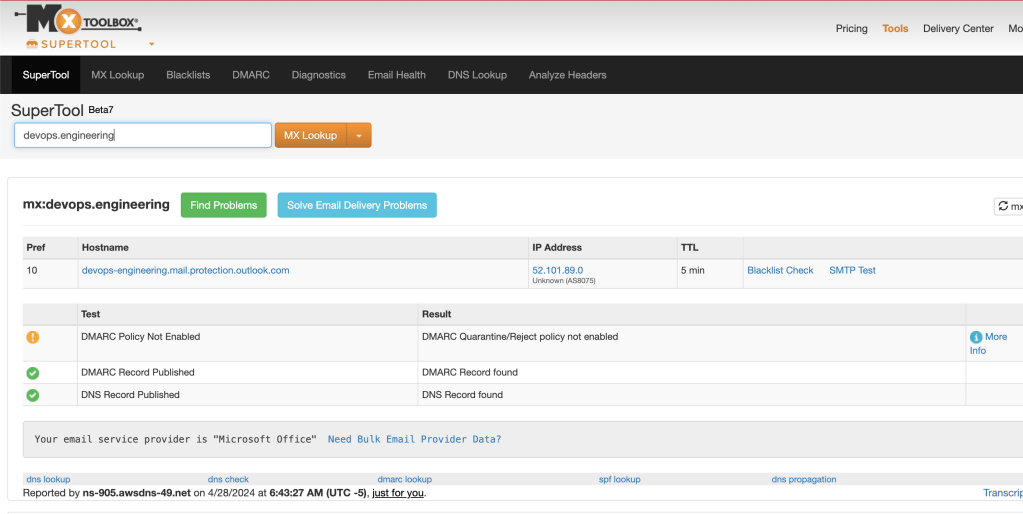Open the DNS Lookup tab
Viewport: 1023px width, 514px height.
click(x=477, y=75)
